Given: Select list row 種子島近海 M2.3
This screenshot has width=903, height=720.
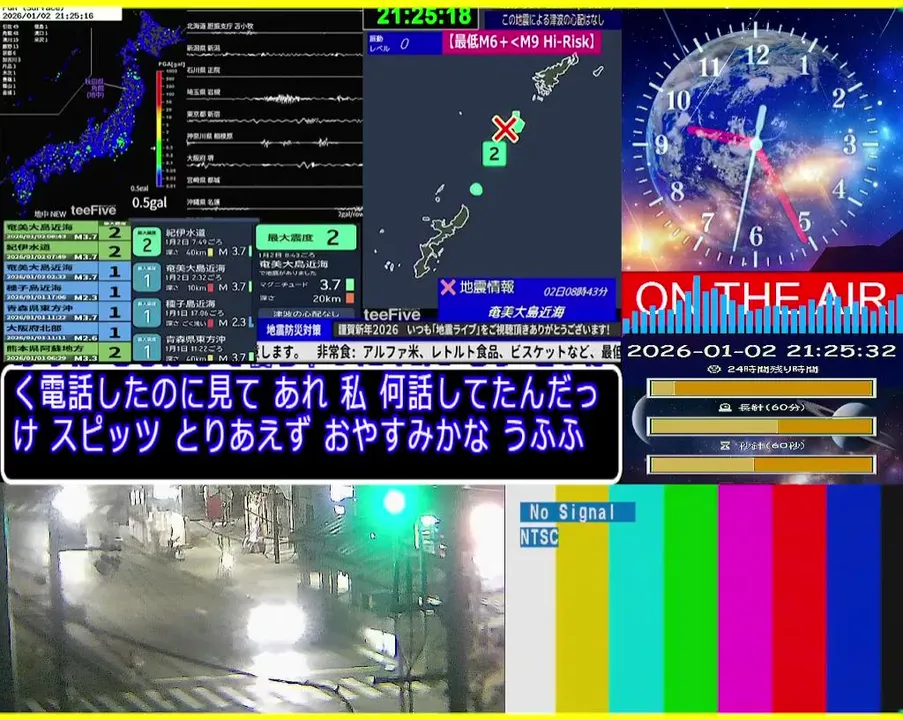Looking at the screenshot, I should (x=67, y=292).
